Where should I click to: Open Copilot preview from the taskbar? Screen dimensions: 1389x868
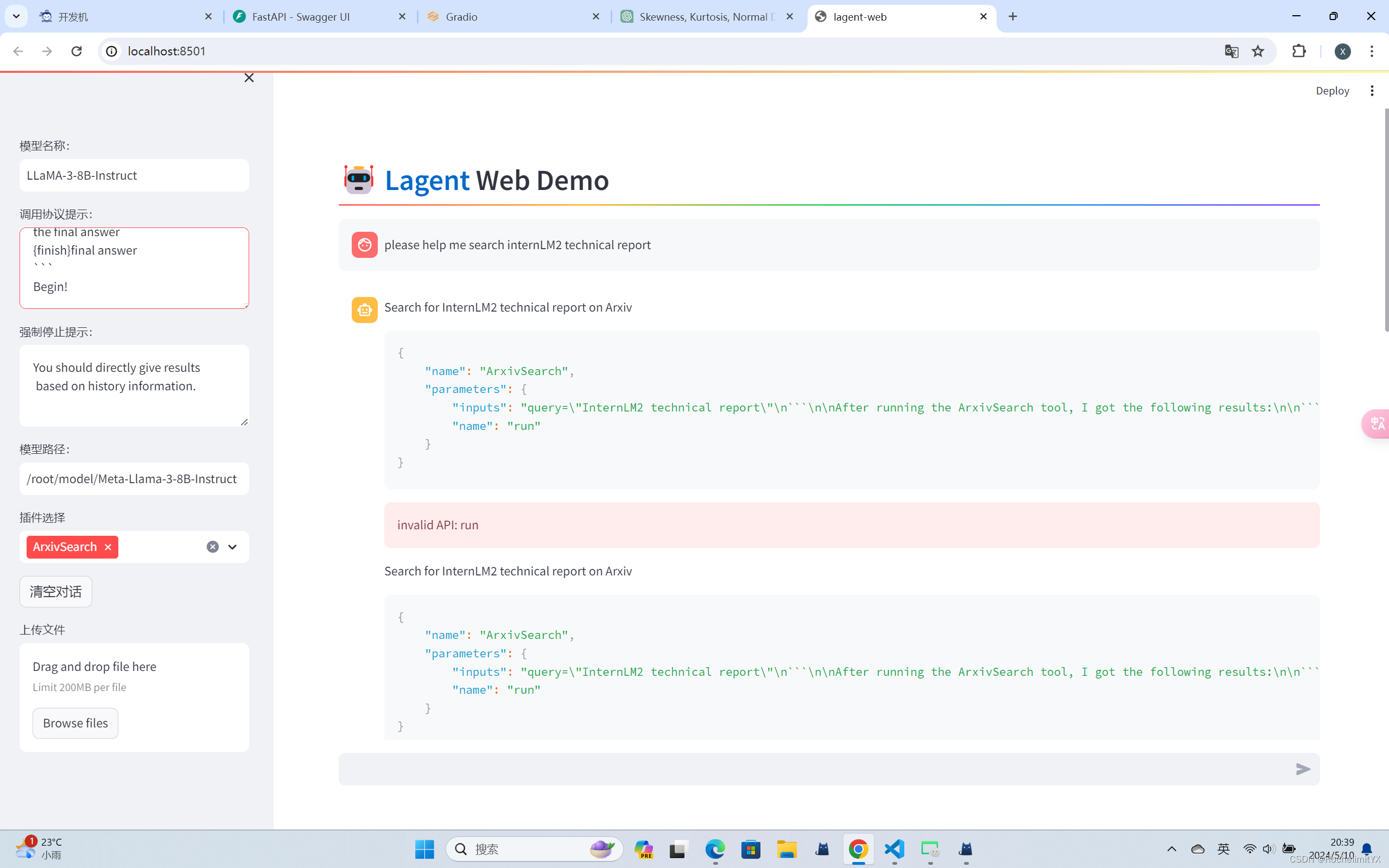pos(643,849)
